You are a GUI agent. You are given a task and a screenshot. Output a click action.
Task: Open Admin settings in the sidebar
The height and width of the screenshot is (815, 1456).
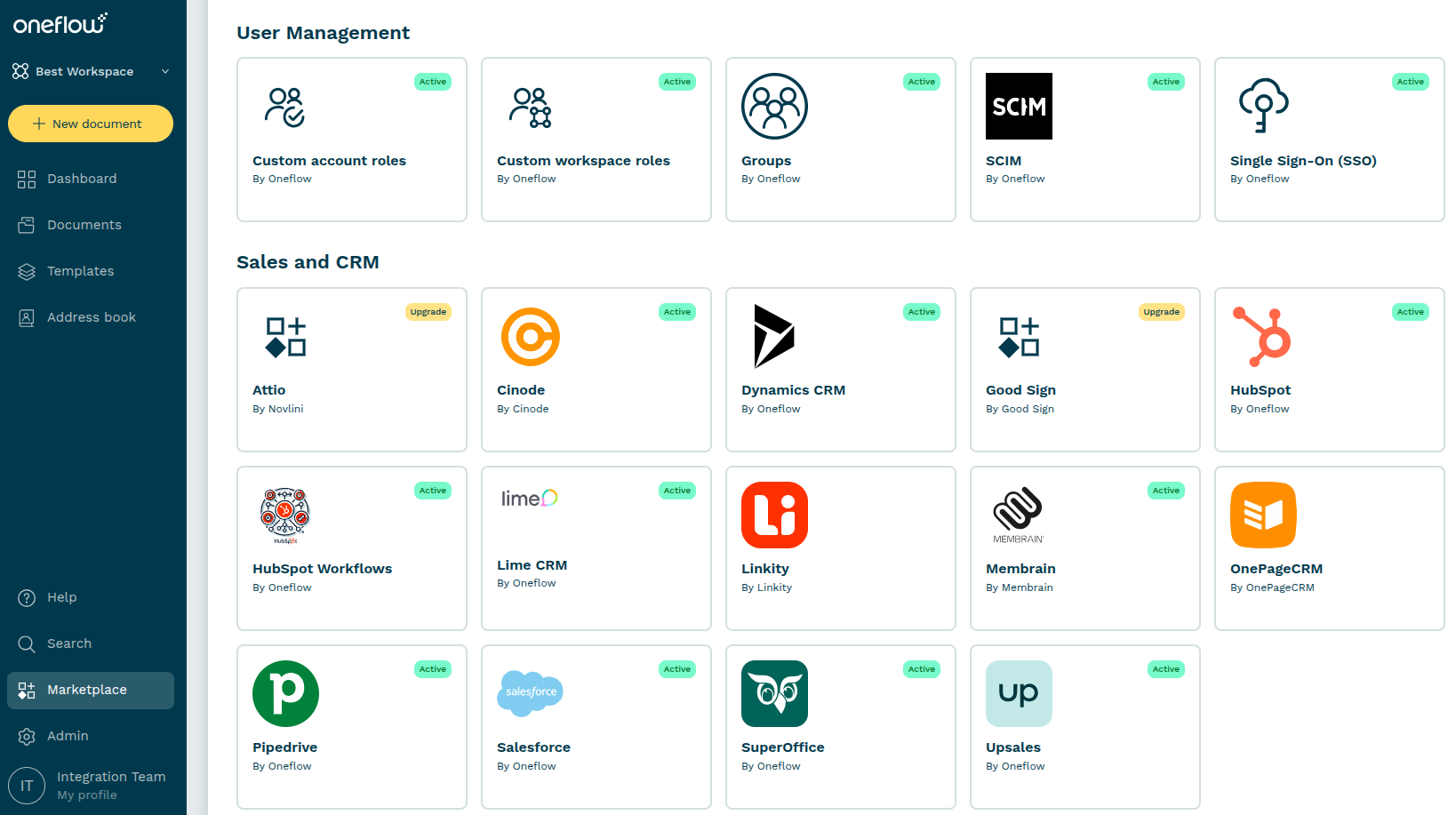pos(91,736)
